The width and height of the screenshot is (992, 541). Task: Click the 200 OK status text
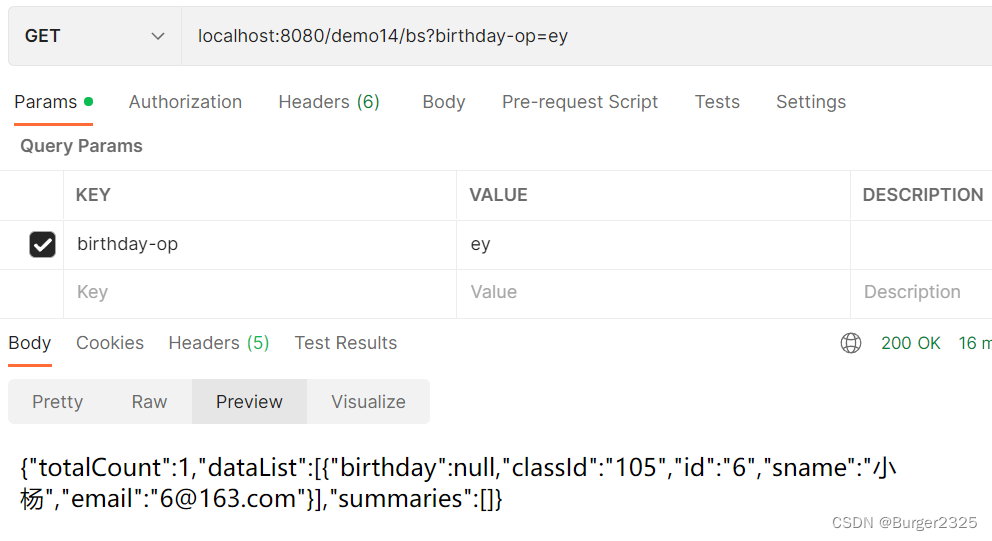click(x=910, y=343)
